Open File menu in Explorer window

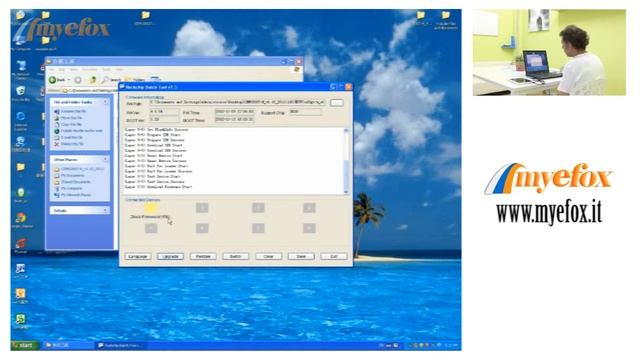tap(52, 70)
